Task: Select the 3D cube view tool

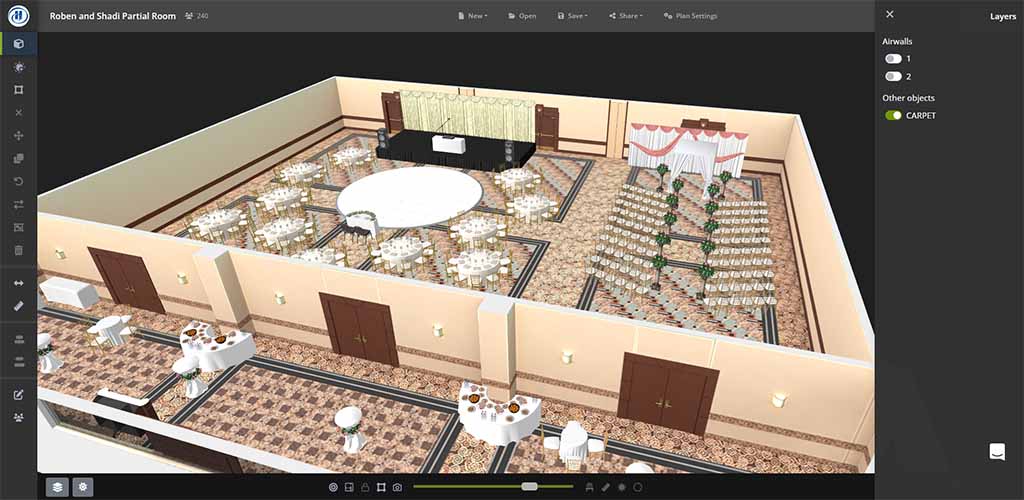Action: coord(18,44)
